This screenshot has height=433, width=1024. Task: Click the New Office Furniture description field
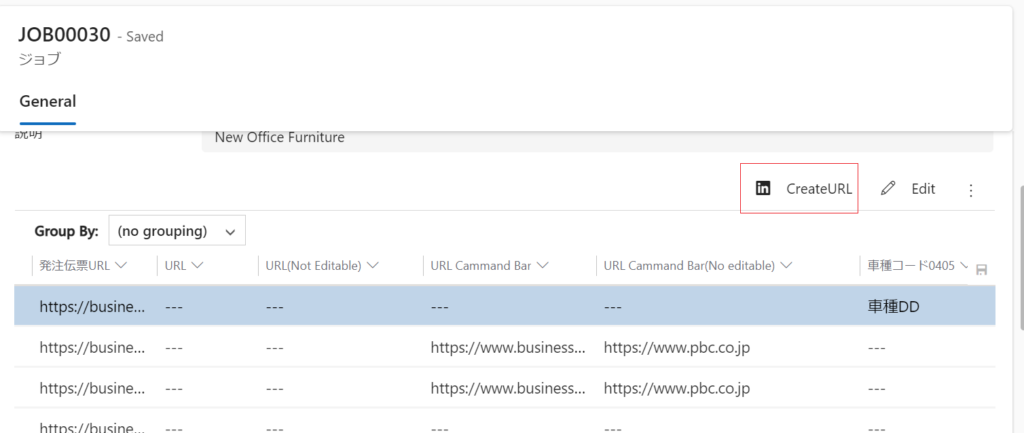tap(597, 138)
